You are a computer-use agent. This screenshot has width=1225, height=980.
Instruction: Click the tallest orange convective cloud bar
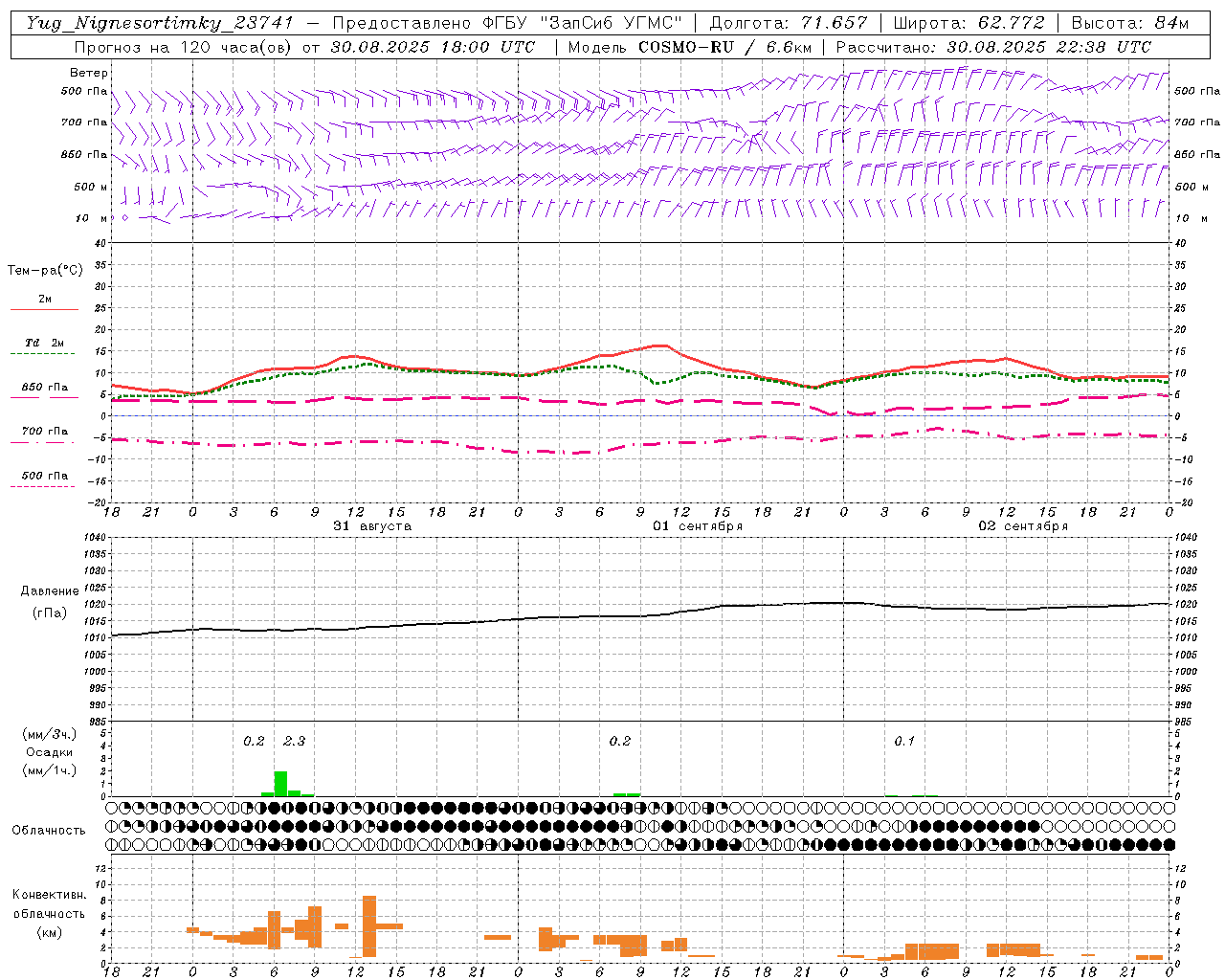pyautogui.click(x=369, y=926)
